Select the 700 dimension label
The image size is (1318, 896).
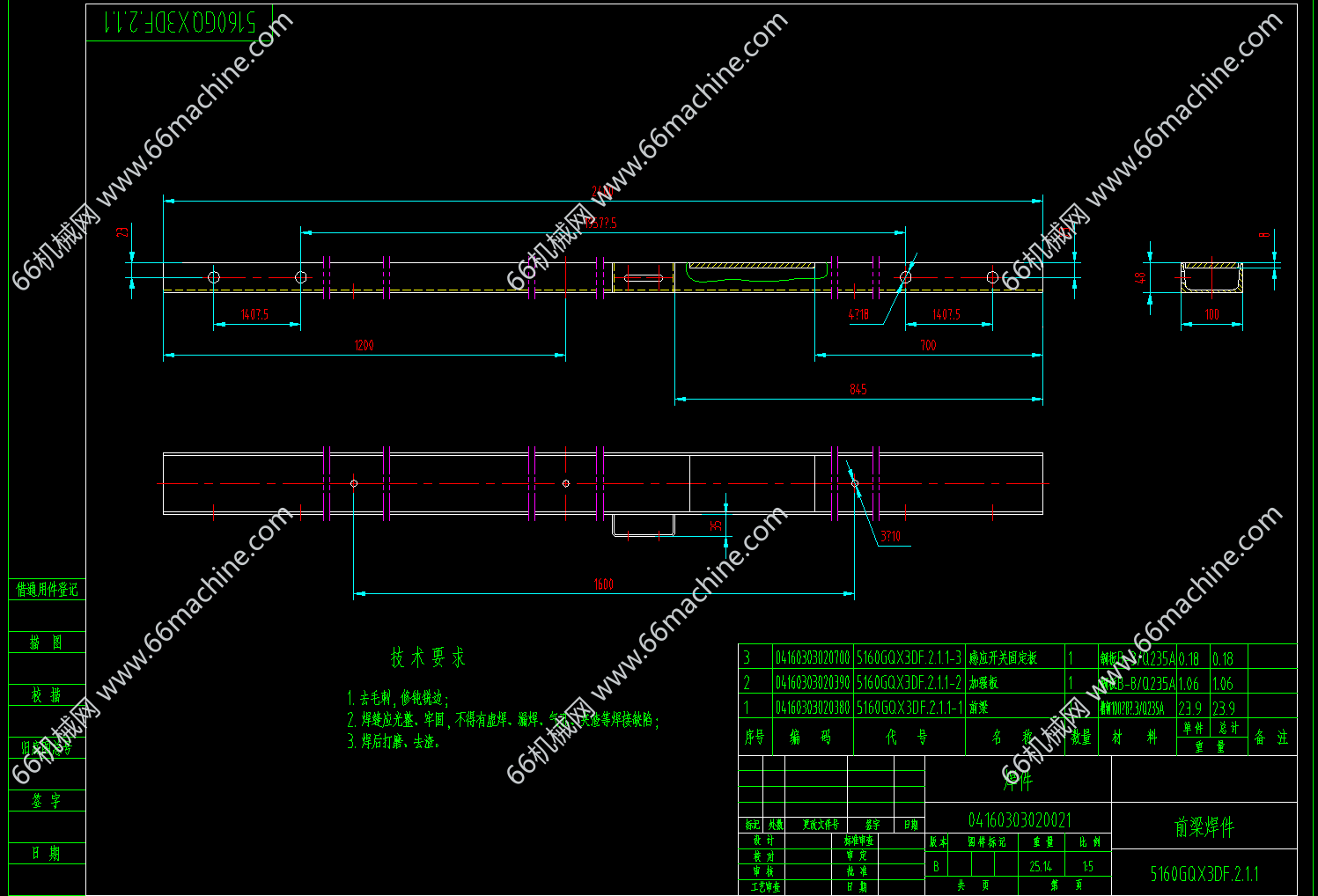pos(929,345)
